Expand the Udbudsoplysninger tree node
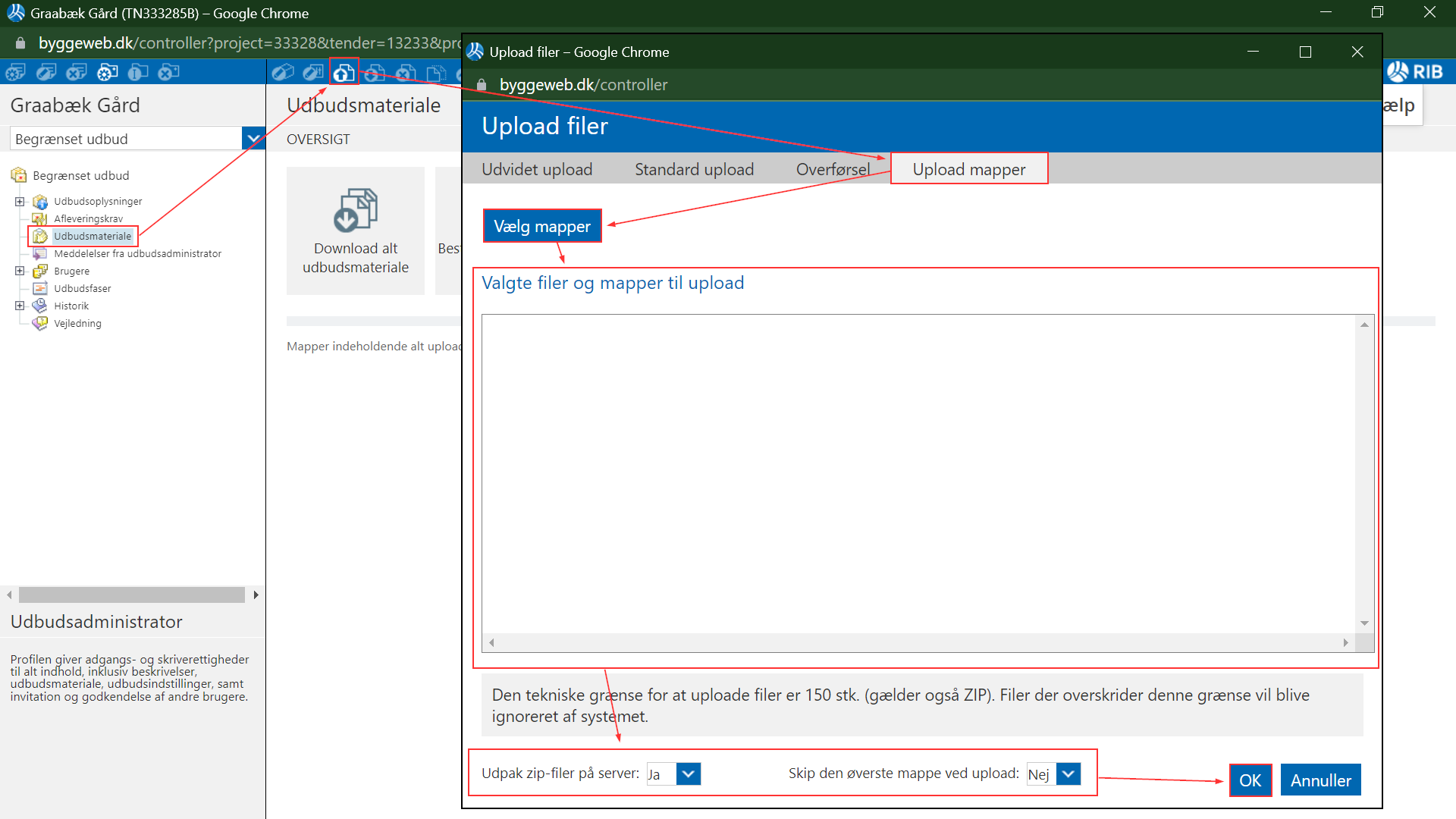Screen dimensions: 1456x819 point(20,202)
